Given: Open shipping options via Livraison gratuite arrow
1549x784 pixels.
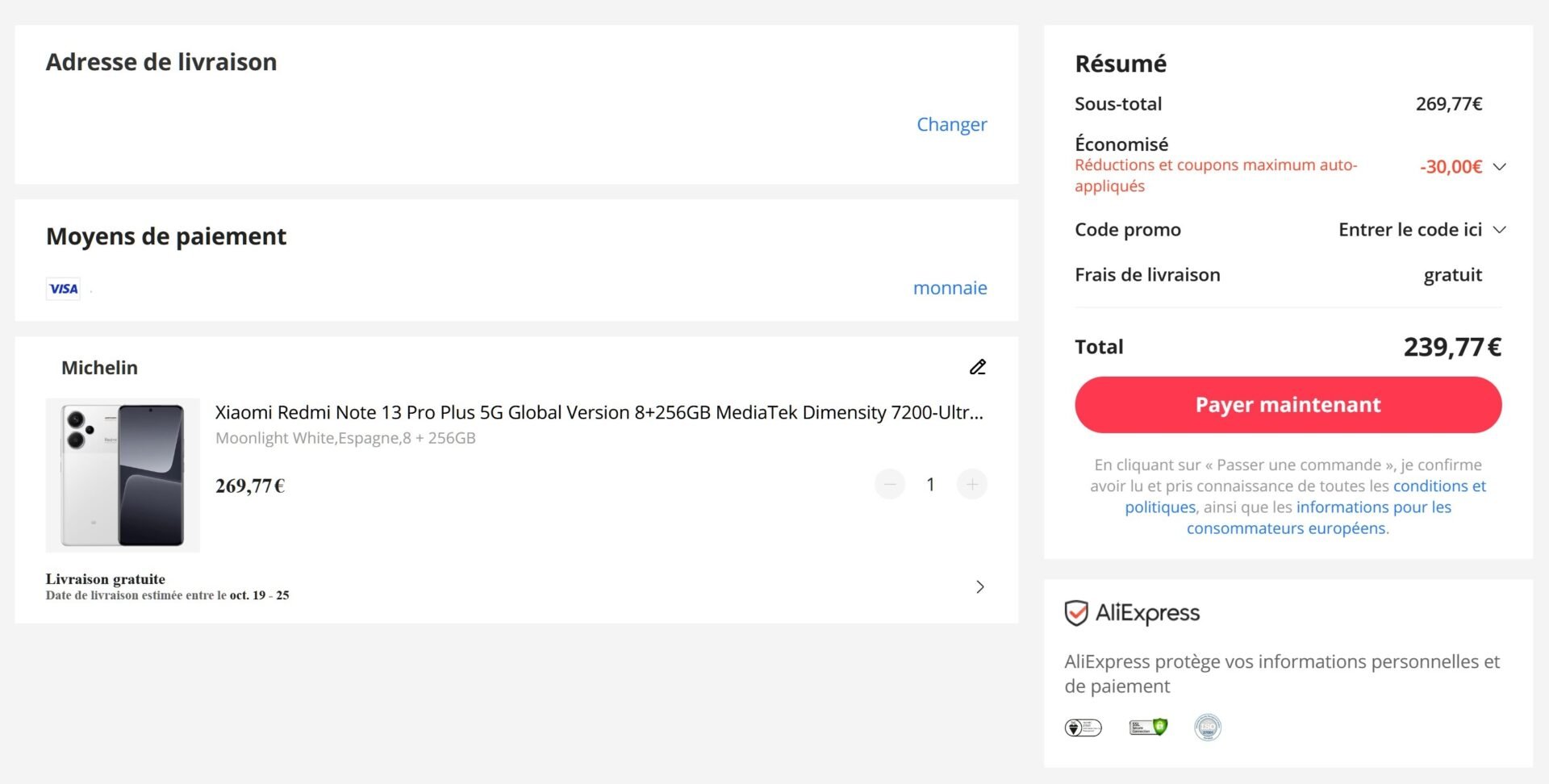Looking at the screenshot, I should 980,586.
